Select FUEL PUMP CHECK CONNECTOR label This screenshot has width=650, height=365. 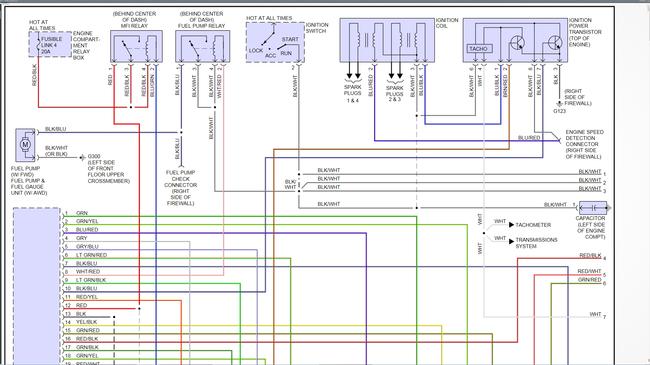click(x=180, y=188)
